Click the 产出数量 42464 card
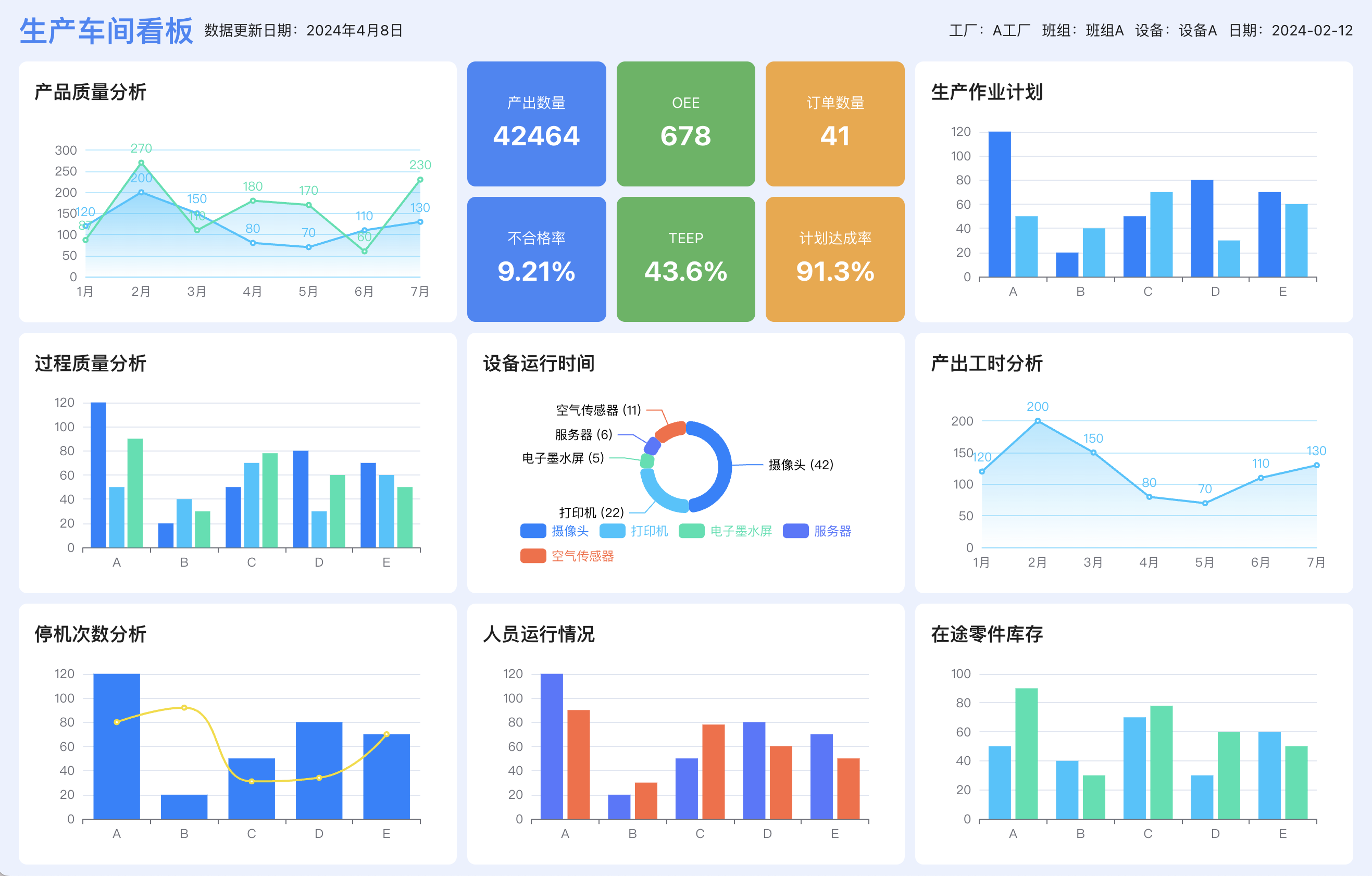This screenshot has height=876, width=1372. pyautogui.click(x=536, y=123)
